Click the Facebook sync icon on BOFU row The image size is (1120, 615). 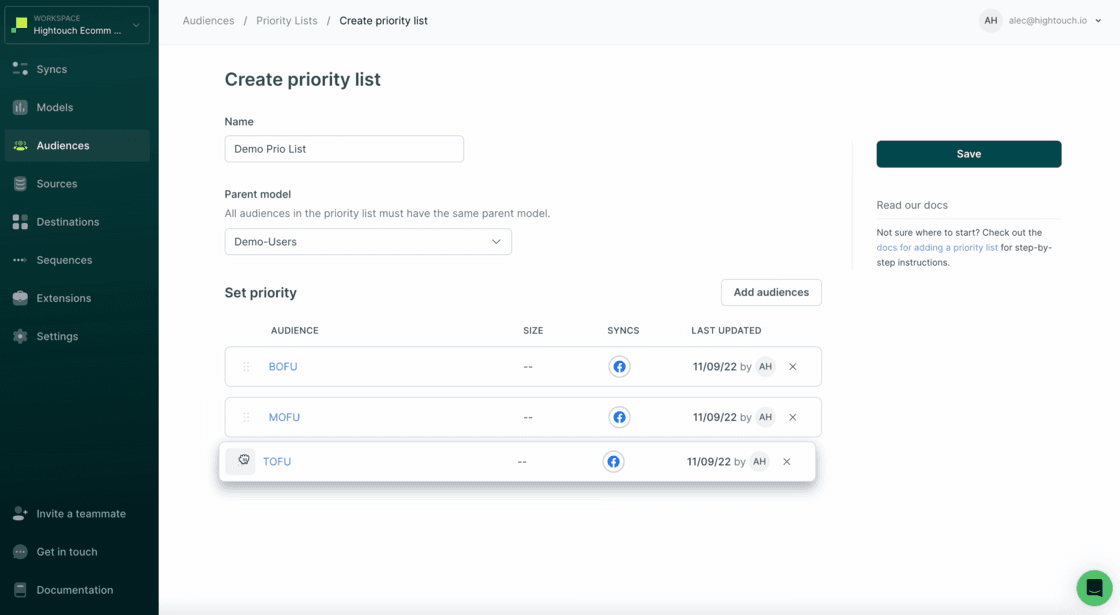point(619,366)
